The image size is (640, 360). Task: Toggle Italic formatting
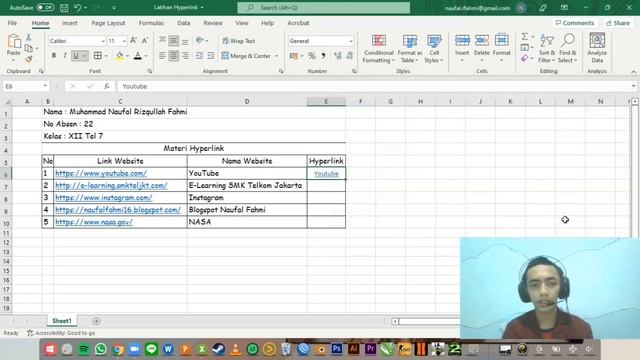(x=64, y=56)
